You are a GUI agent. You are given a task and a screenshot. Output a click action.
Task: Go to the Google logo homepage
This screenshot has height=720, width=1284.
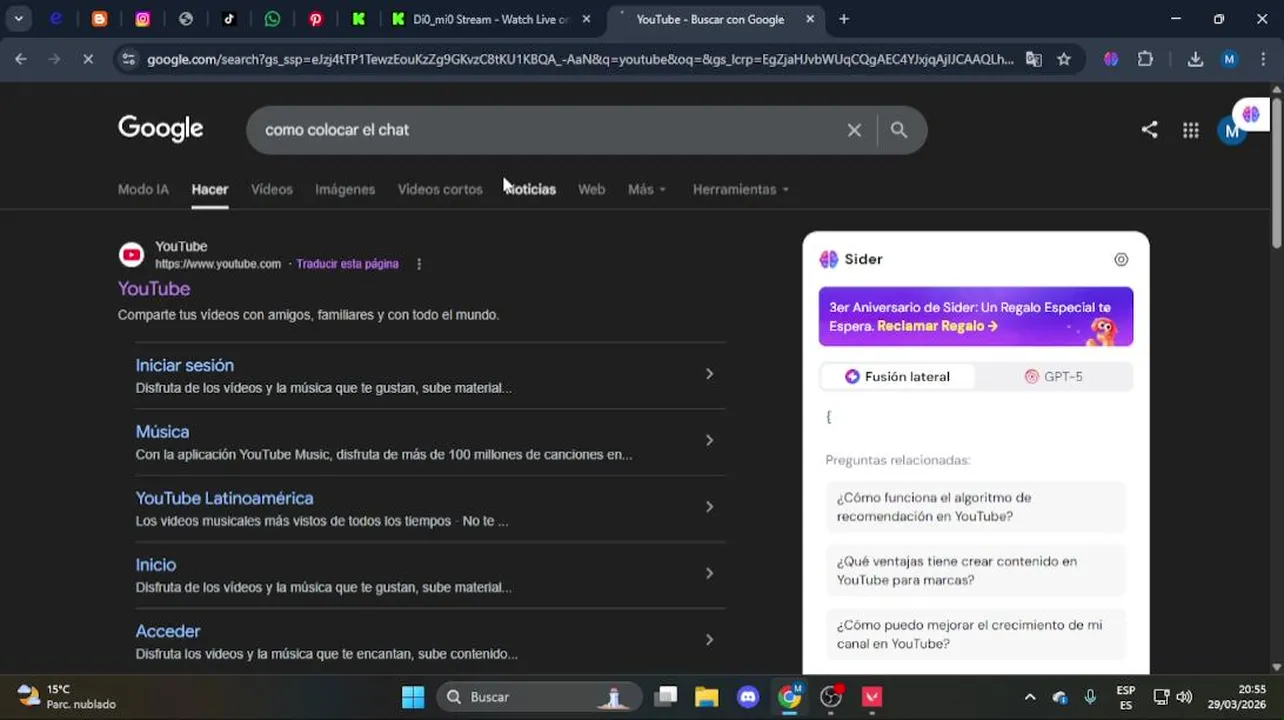(160, 129)
